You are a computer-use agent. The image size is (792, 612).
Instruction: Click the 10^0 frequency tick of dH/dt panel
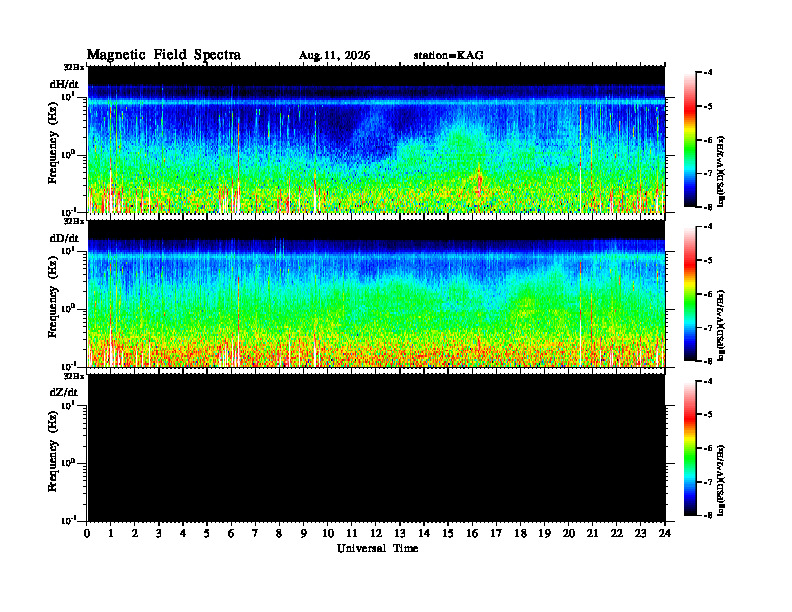[68, 154]
